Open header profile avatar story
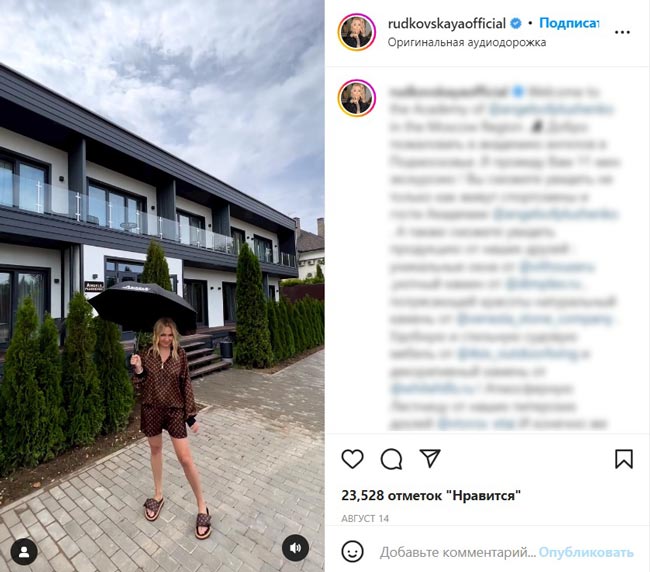Image resolution: width=650 pixels, height=572 pixels. [x=357, y=32]
